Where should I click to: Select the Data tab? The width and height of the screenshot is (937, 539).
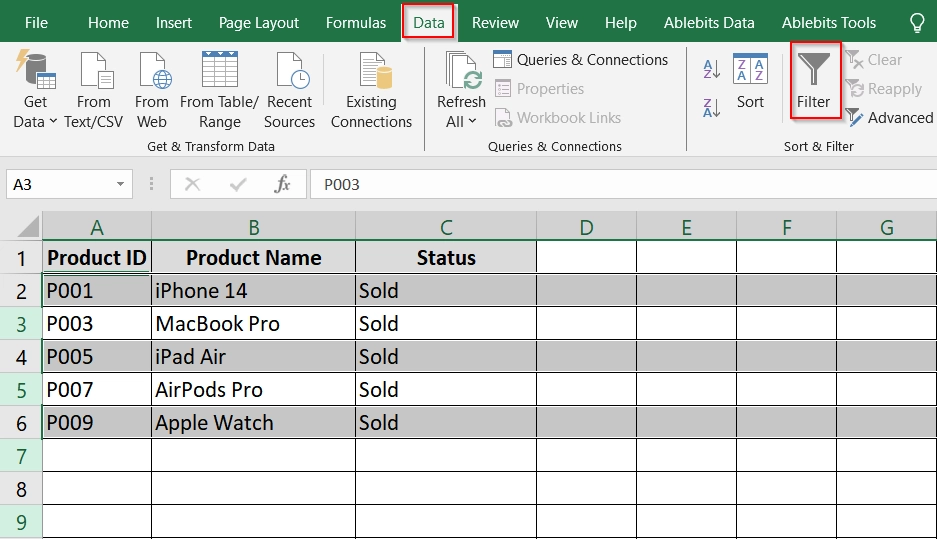(428, 23)
